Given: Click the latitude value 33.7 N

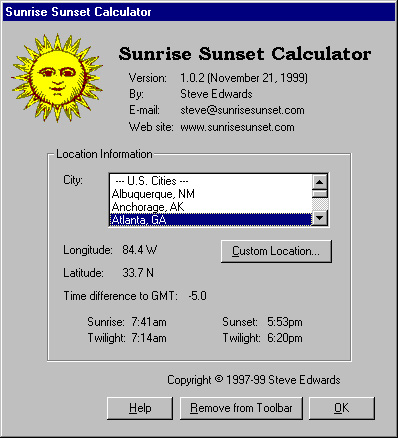Looking at the screenshot, I should (x=138, y=273).
